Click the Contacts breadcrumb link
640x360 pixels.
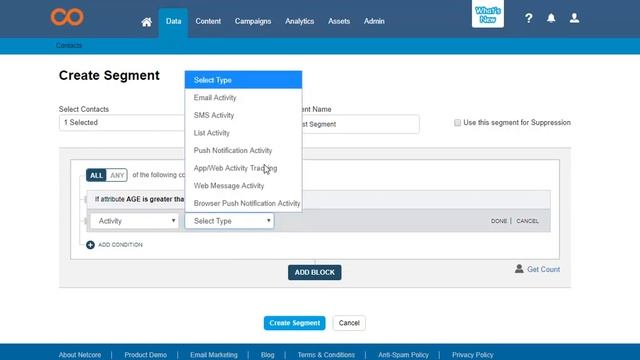[69, 45]
